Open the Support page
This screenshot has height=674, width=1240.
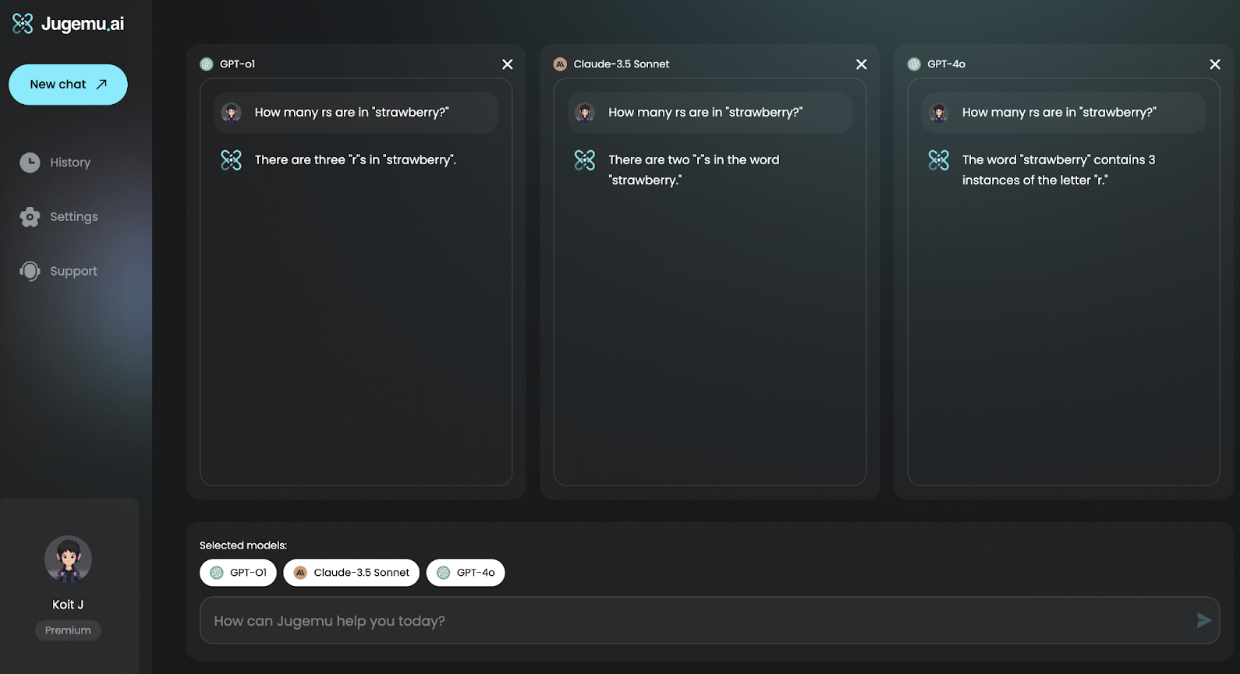[73, 271]
